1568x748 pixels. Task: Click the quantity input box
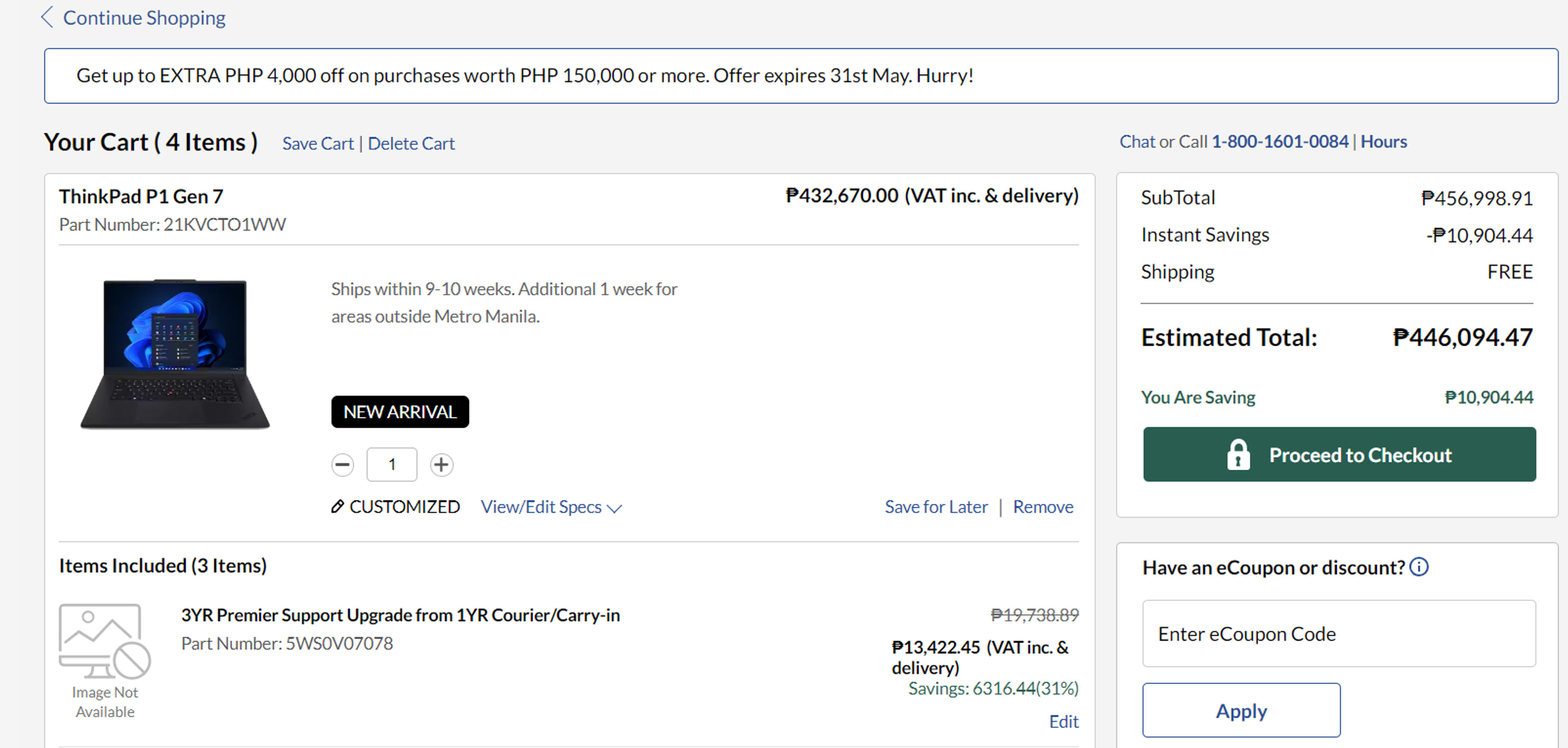coord(392,464)
